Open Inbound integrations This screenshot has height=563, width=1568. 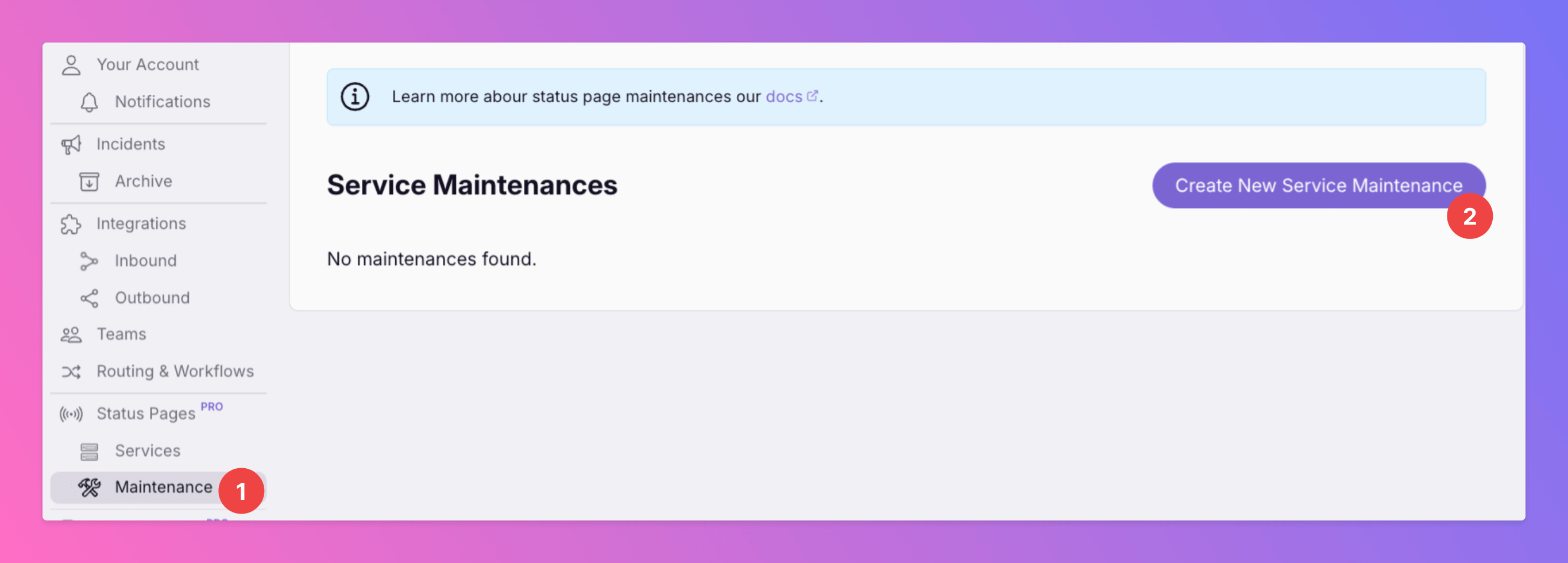tap(146, 261)
